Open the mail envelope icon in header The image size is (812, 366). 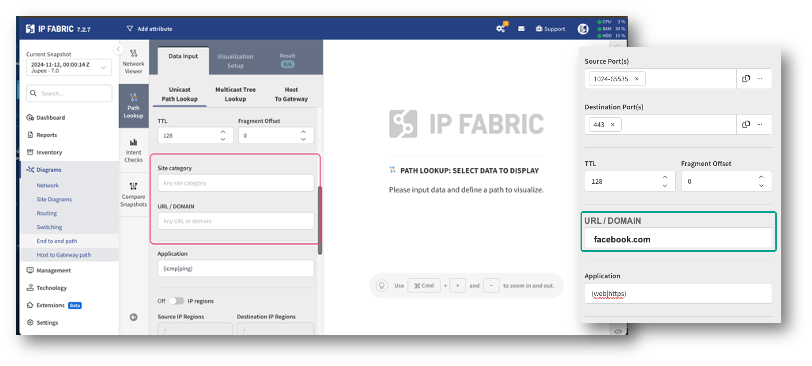coord(521,29)
